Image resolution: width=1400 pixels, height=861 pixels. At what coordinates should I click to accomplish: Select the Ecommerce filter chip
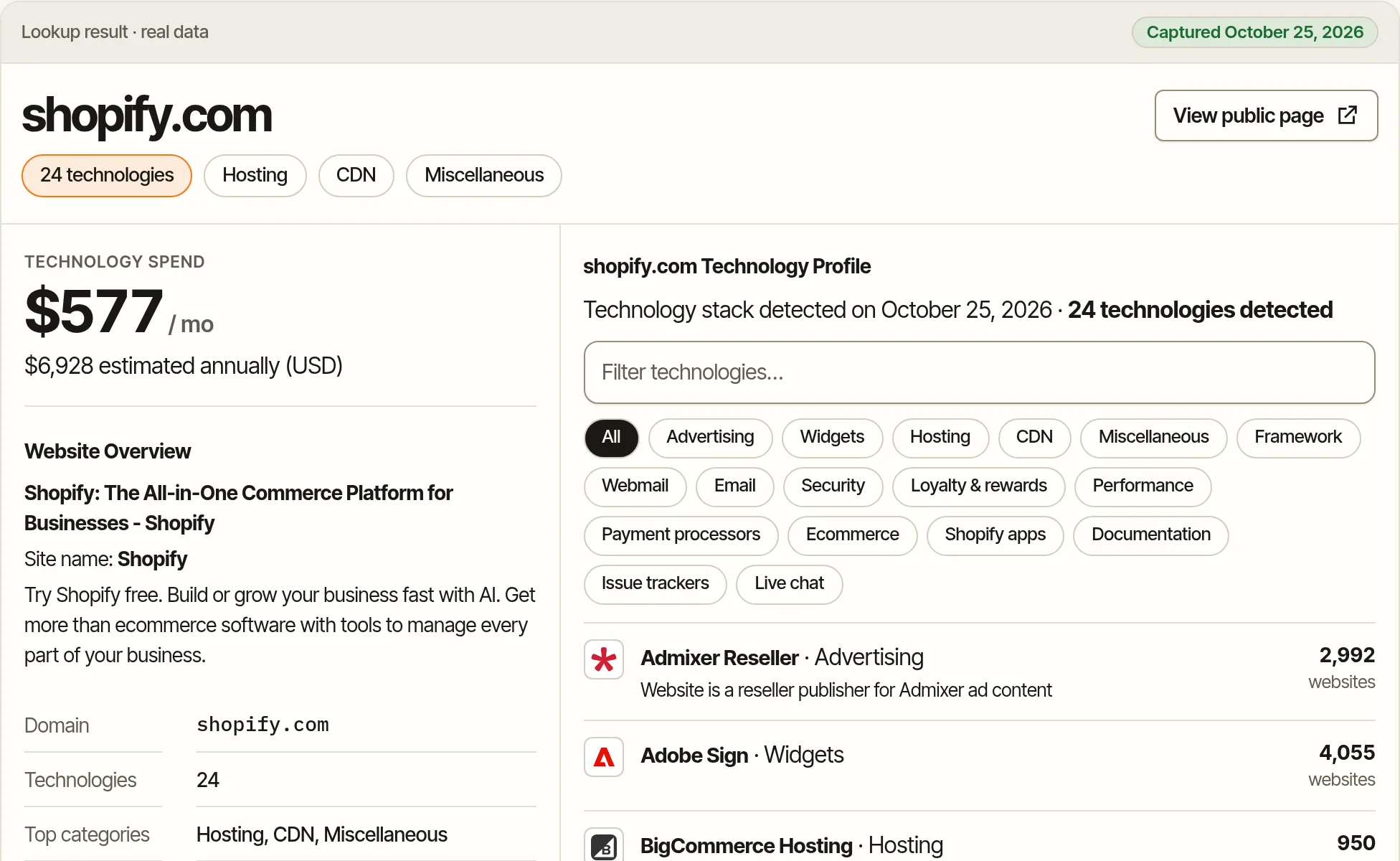[x=852, y=535]
